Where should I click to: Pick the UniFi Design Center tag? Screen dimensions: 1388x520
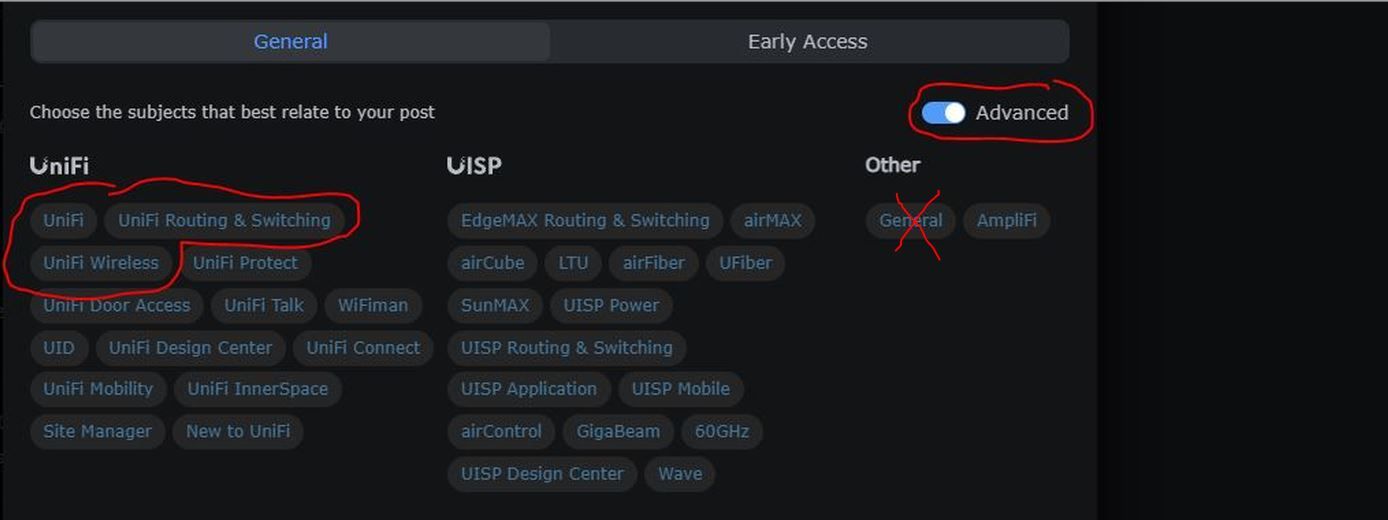coord(190,348)
